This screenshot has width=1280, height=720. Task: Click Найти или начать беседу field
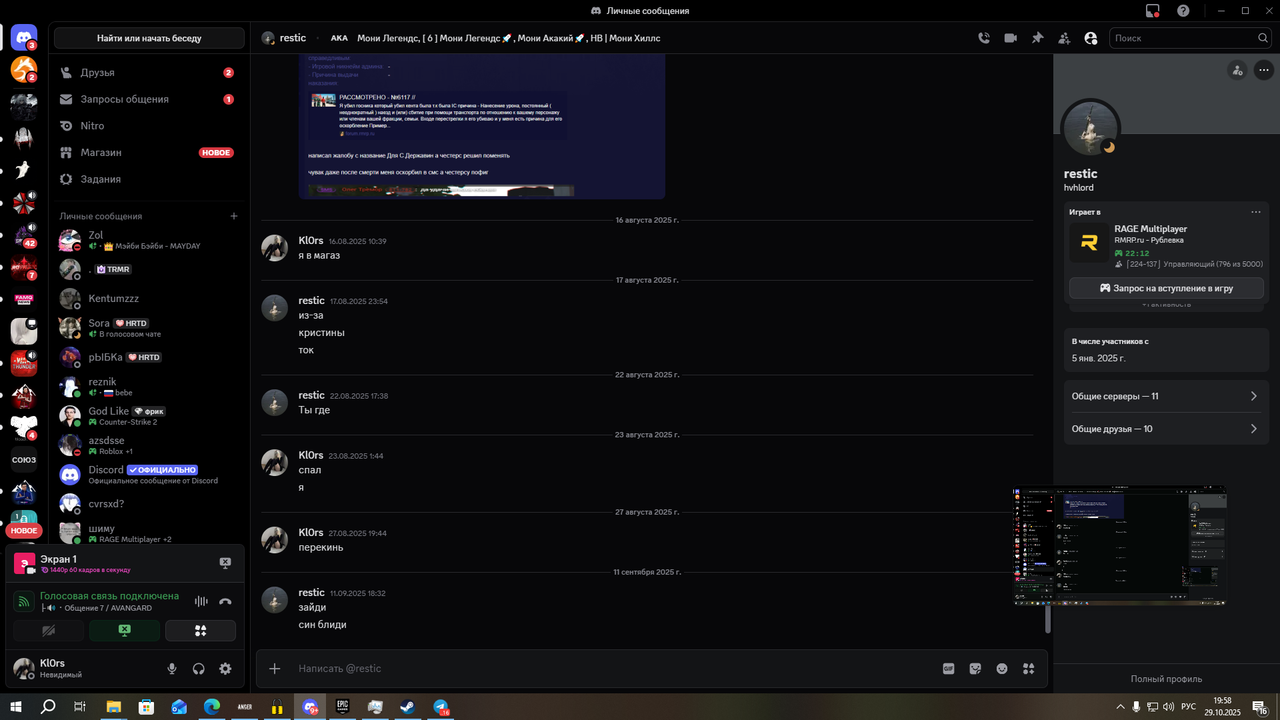149,38
